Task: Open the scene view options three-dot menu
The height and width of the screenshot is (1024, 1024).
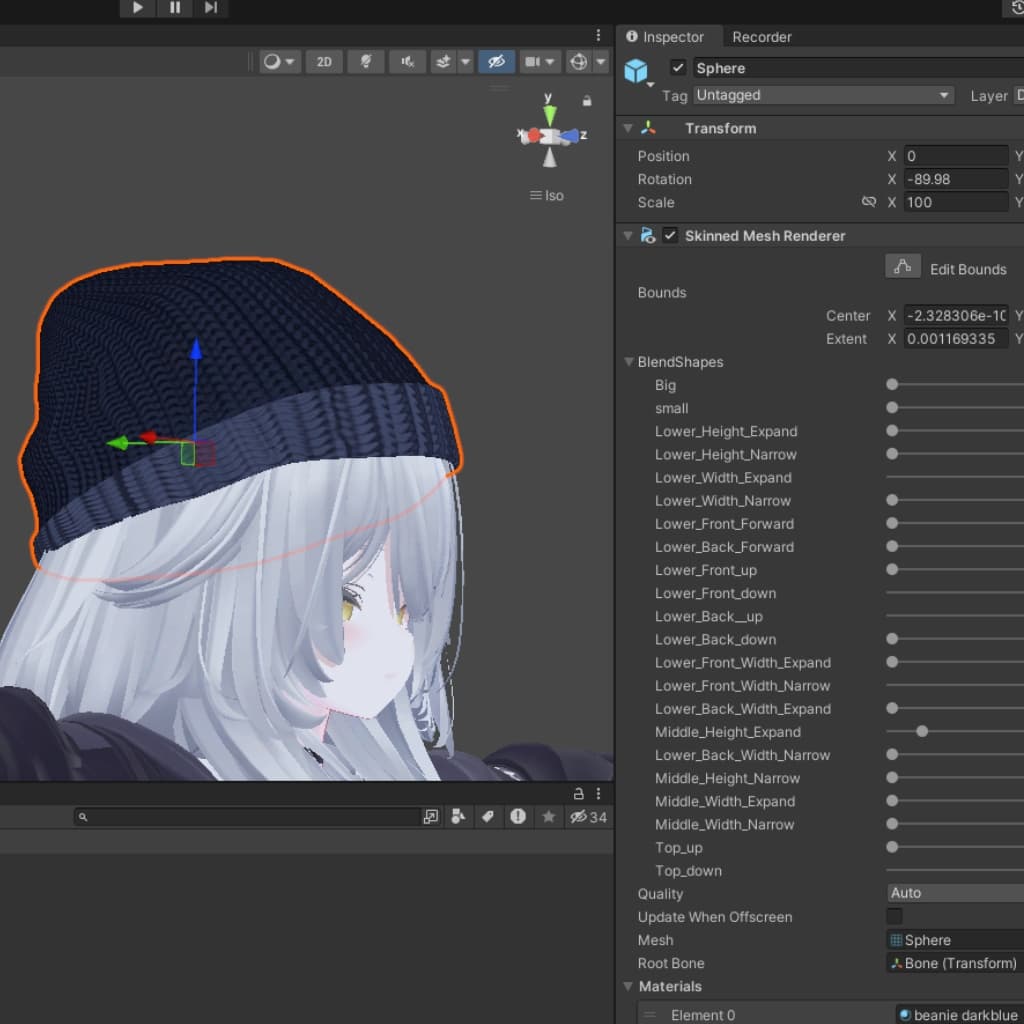Action: pyautogui.click(x=598, y=35)
